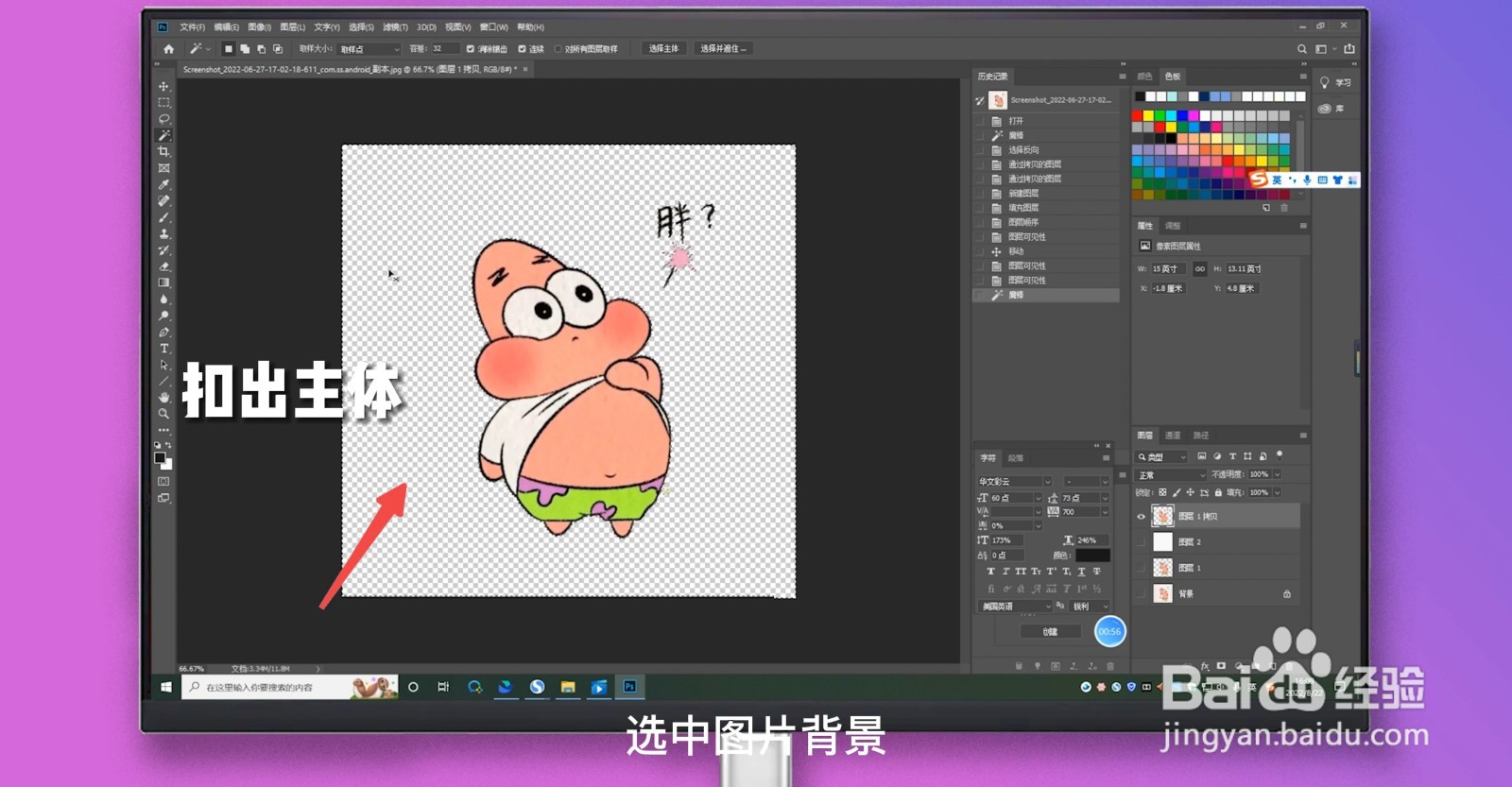Select the Horizontal Type tool
The height and width of the screenshot is (787, 1512).
(163, 349)
